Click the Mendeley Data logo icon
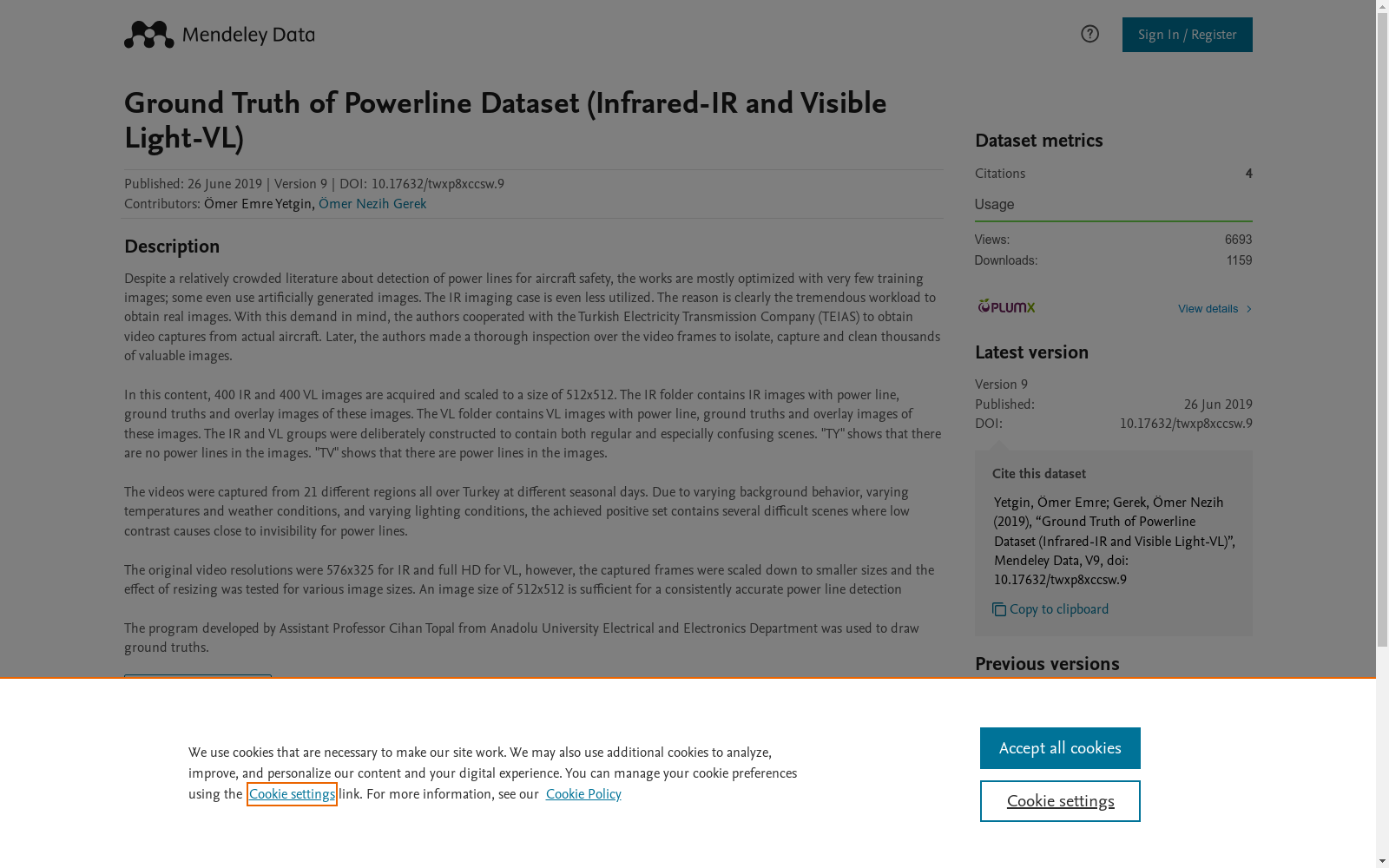 click(x=149, y=35)
